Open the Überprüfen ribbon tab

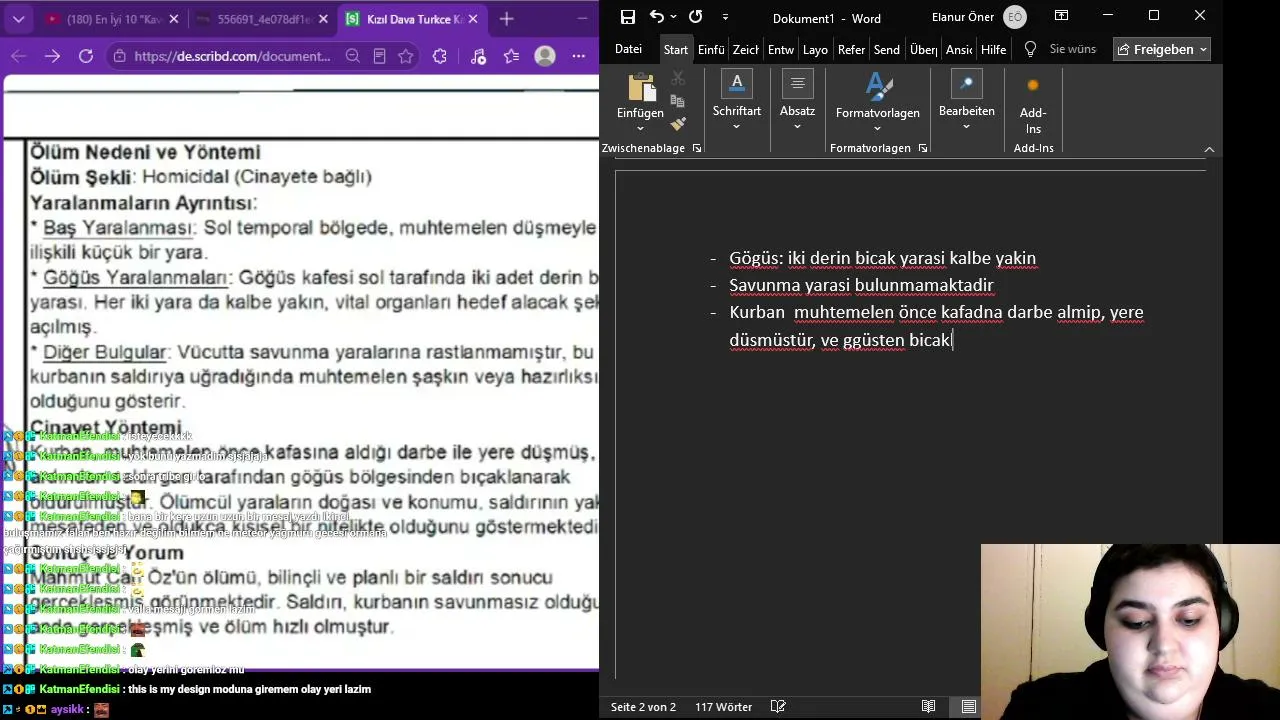point(923,49)
